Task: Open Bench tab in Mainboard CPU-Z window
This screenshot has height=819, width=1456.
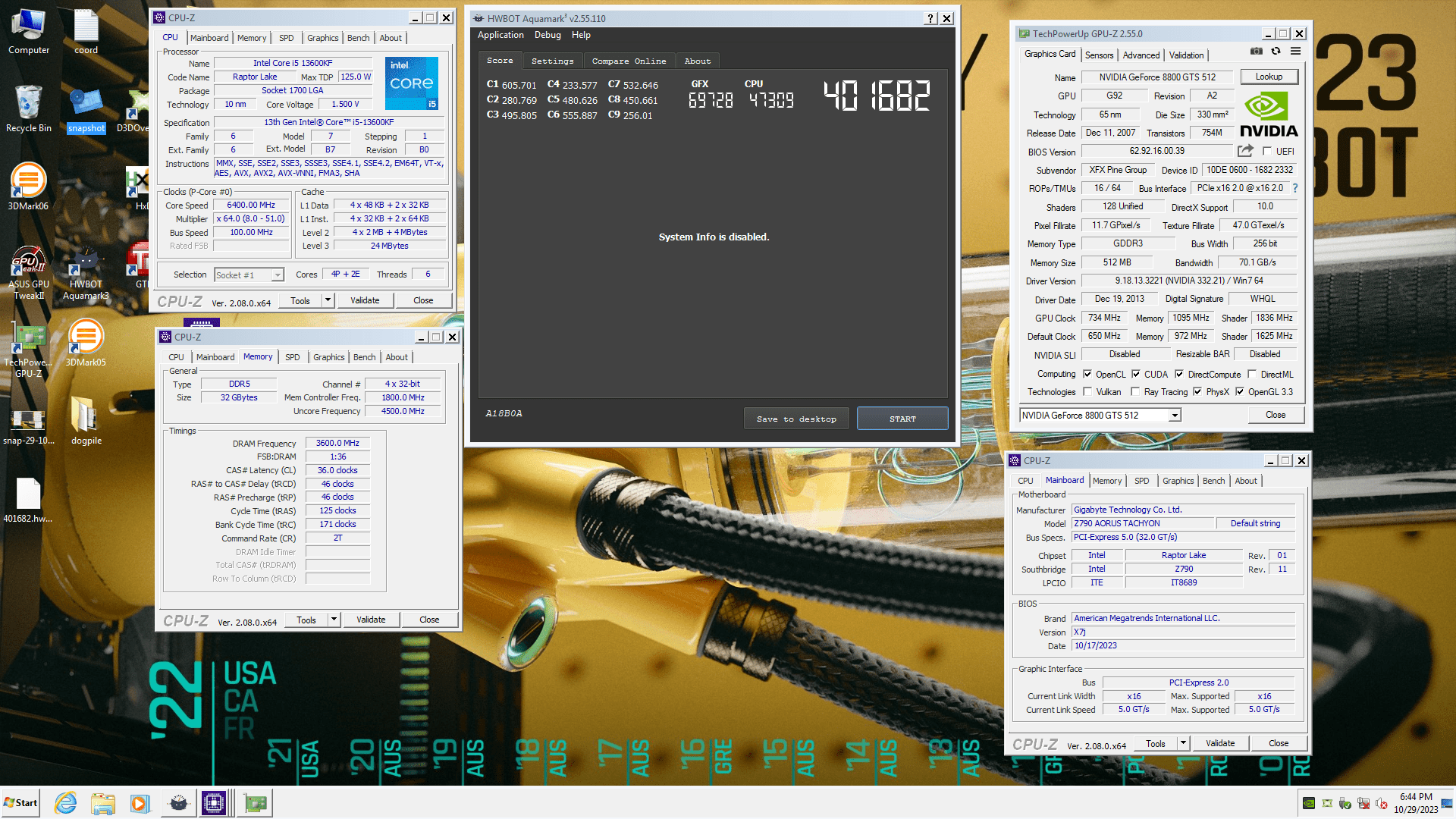Action: point(1213,481)
